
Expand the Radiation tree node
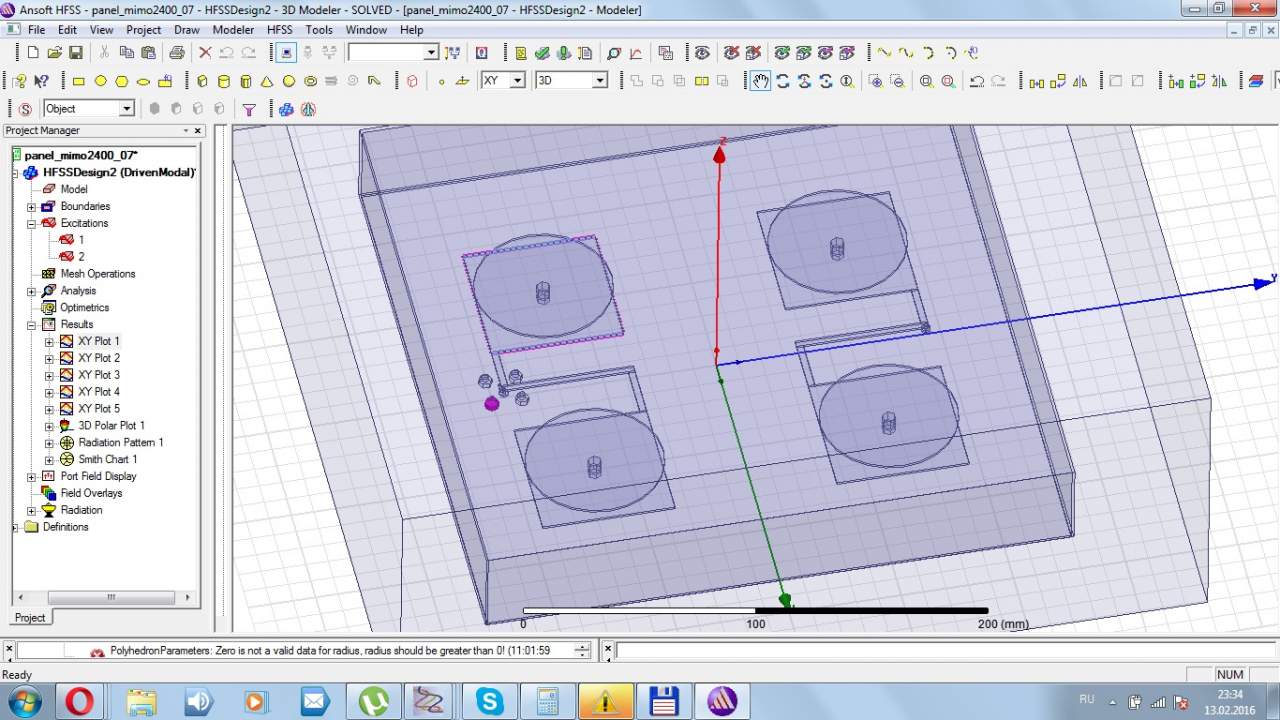click(x=31, y=511)
